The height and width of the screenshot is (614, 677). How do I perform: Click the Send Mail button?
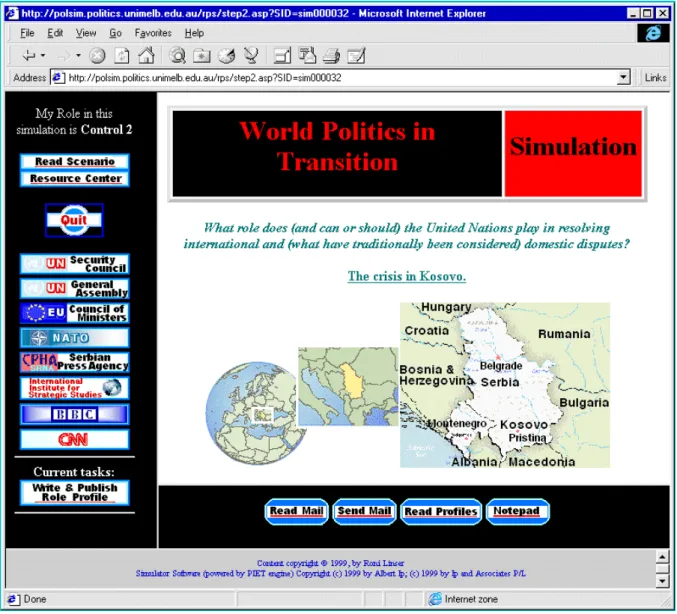[x=364, y=512]
